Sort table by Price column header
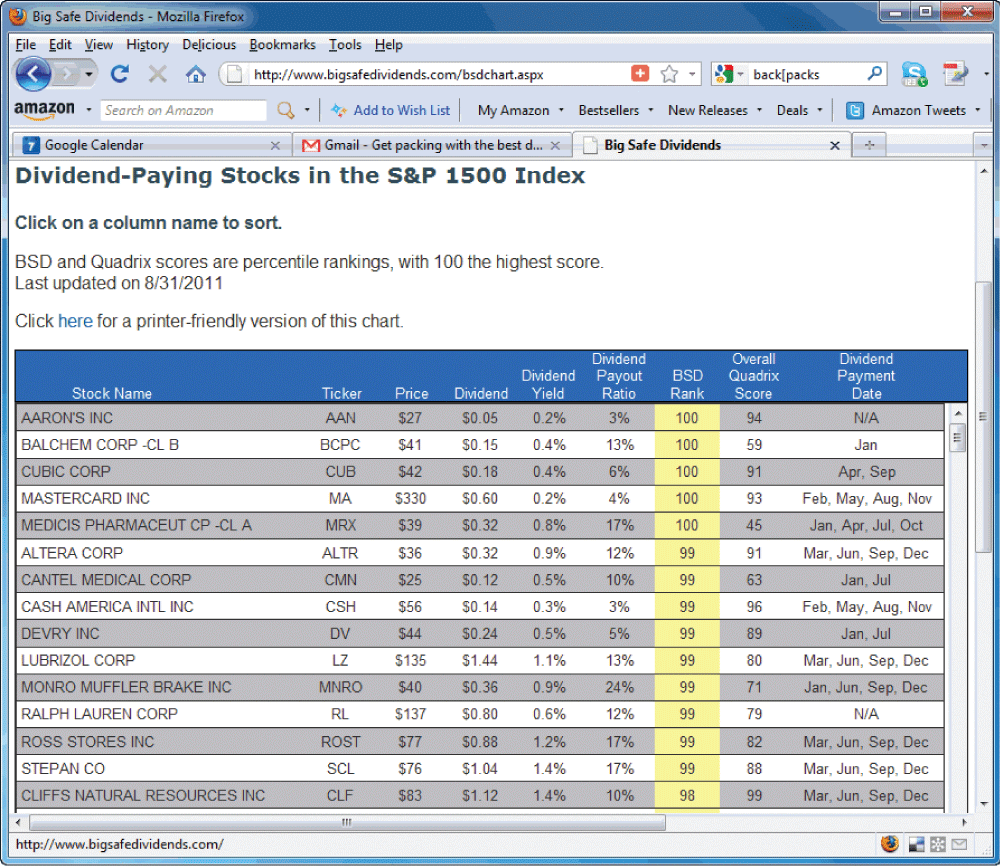 (411, 393)
